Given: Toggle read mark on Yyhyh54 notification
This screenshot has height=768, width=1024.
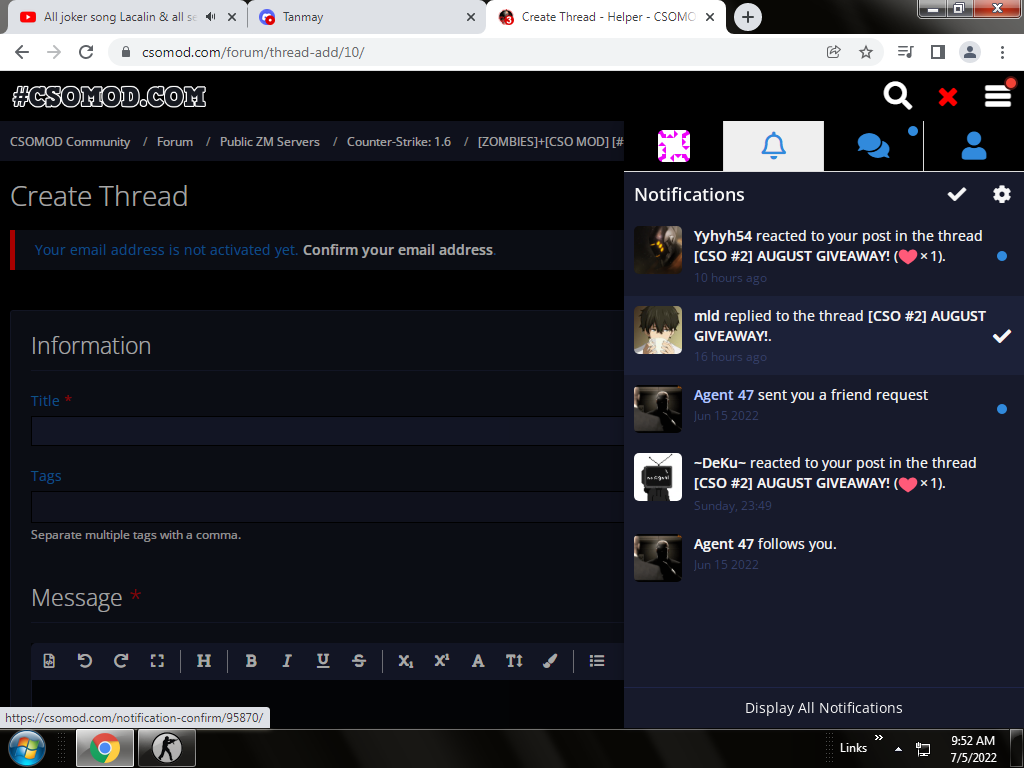Looking at the screenshot, I should tap(1001, 256).
